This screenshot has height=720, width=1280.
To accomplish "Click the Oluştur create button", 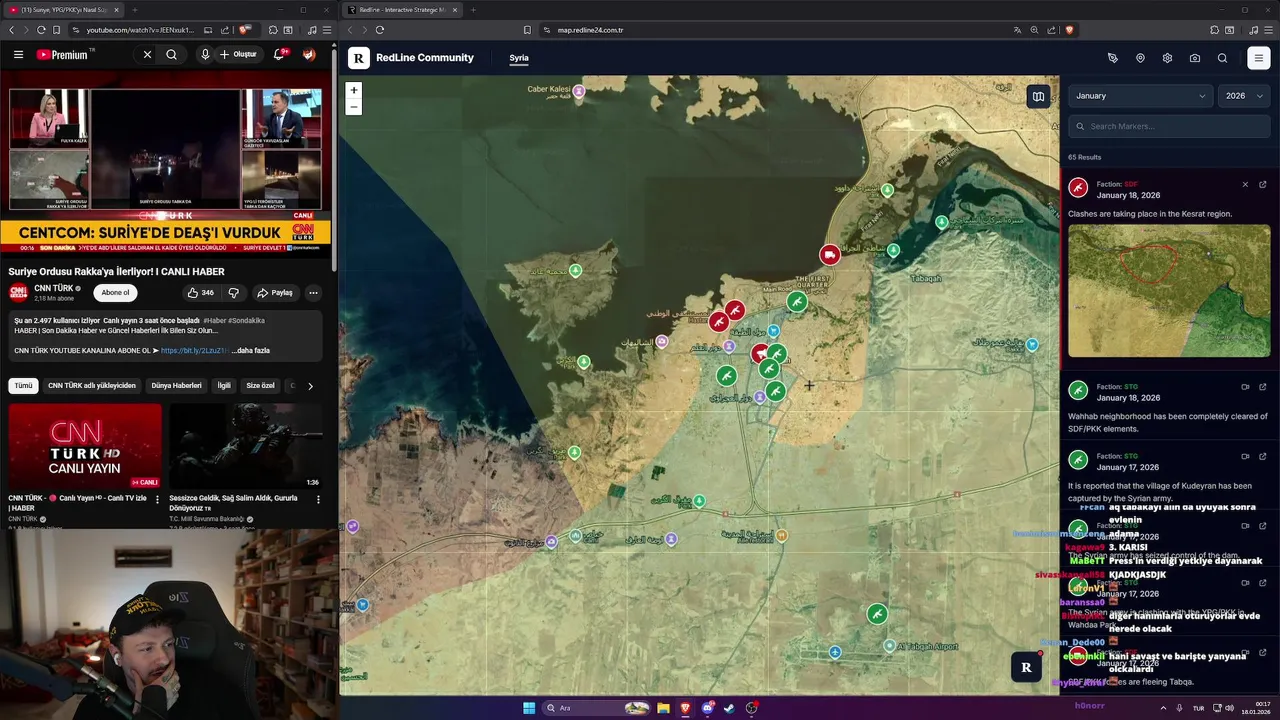I will pos(239,54).
